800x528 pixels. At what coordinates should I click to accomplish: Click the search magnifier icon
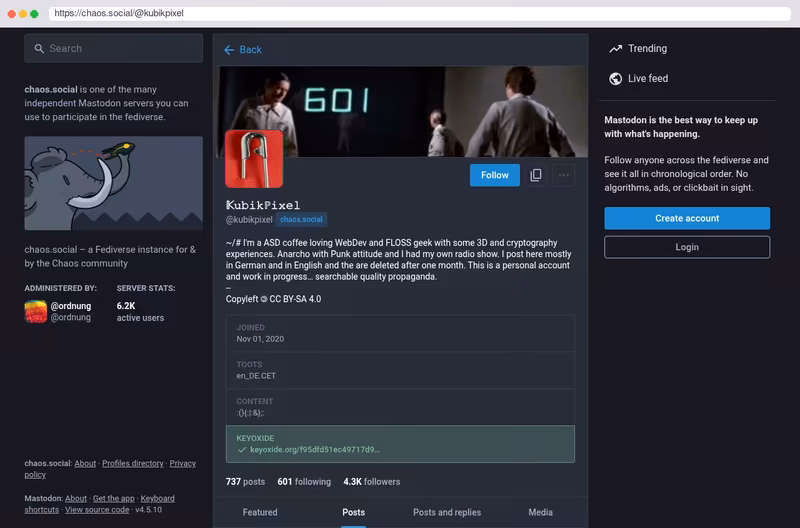click(x=39, y=48)
